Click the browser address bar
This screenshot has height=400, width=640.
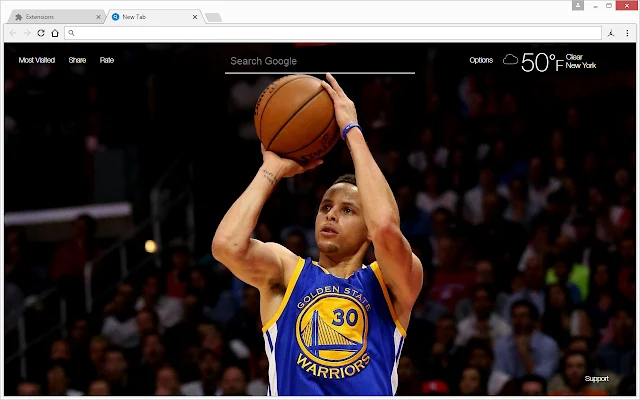pos(333,33)
